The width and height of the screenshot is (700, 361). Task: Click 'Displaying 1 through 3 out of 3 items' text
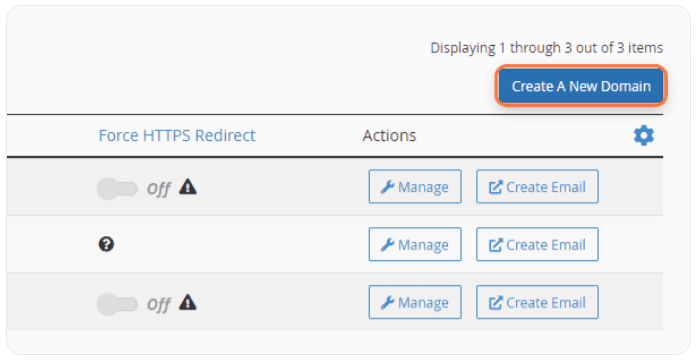click(x=546, y=48)
